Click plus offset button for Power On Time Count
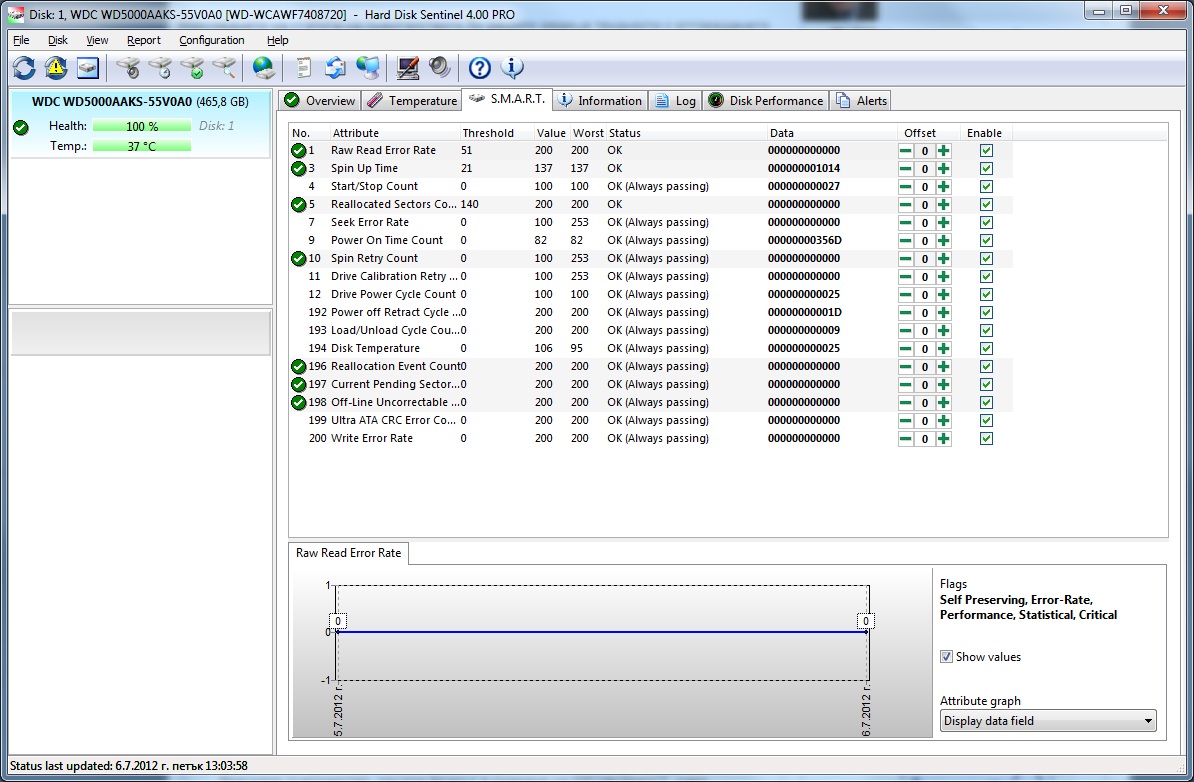 943,241
